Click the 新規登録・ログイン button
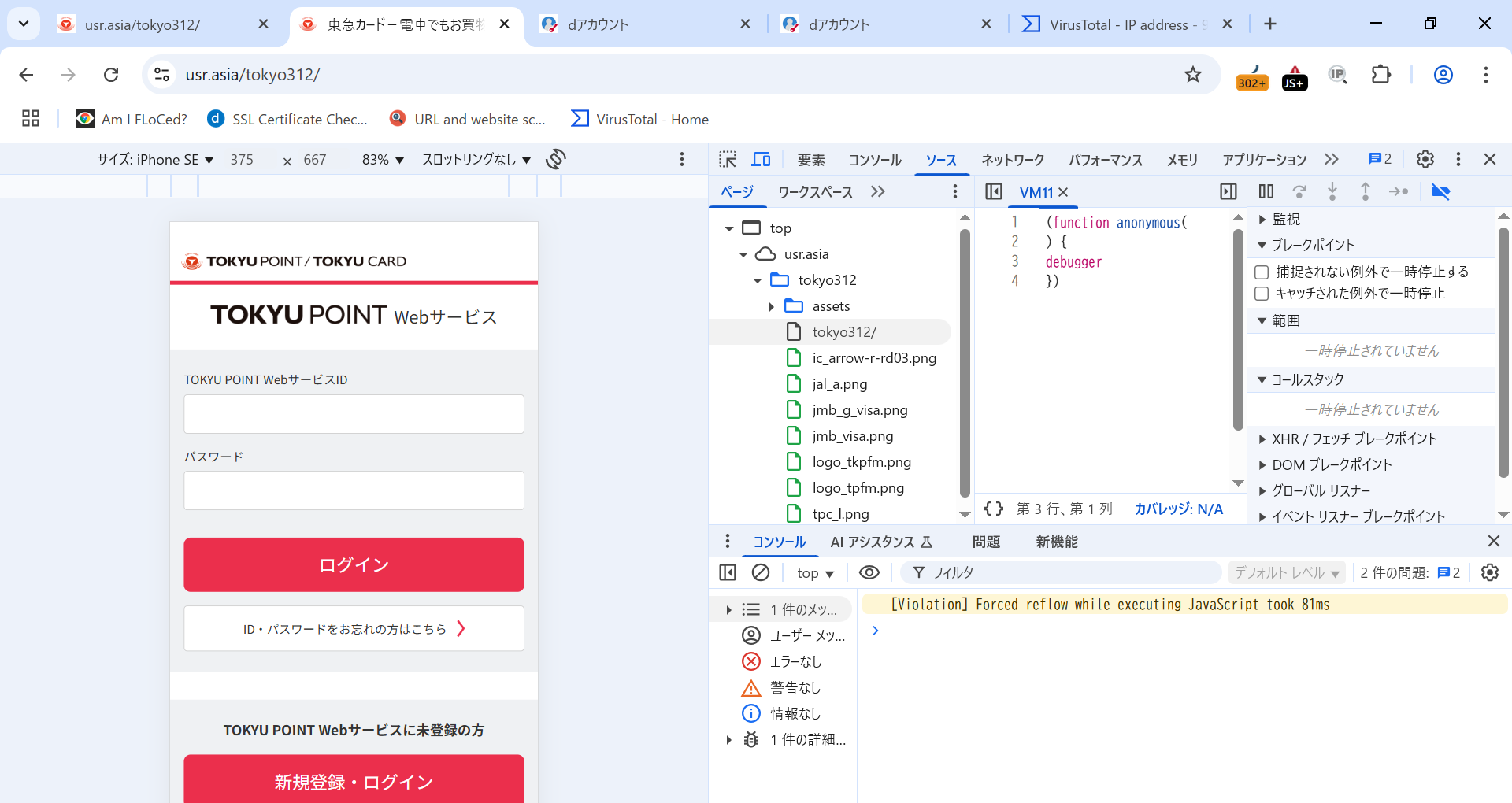 (x=354, y=779)
